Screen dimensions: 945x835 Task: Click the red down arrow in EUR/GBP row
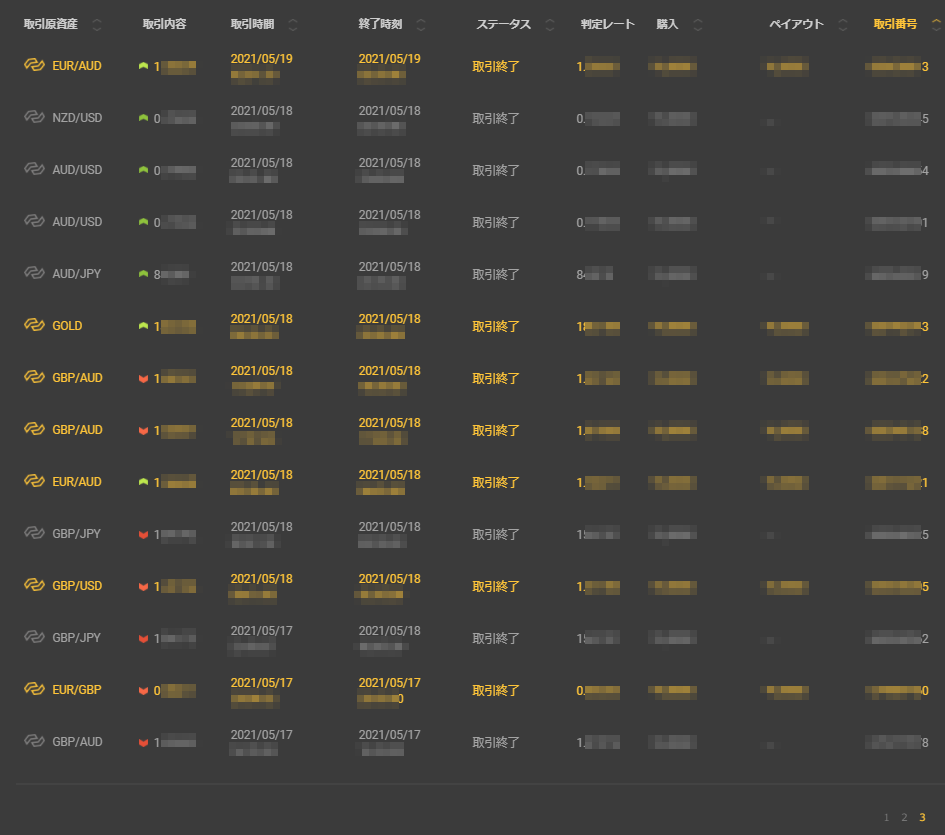(x=143, y=690)
